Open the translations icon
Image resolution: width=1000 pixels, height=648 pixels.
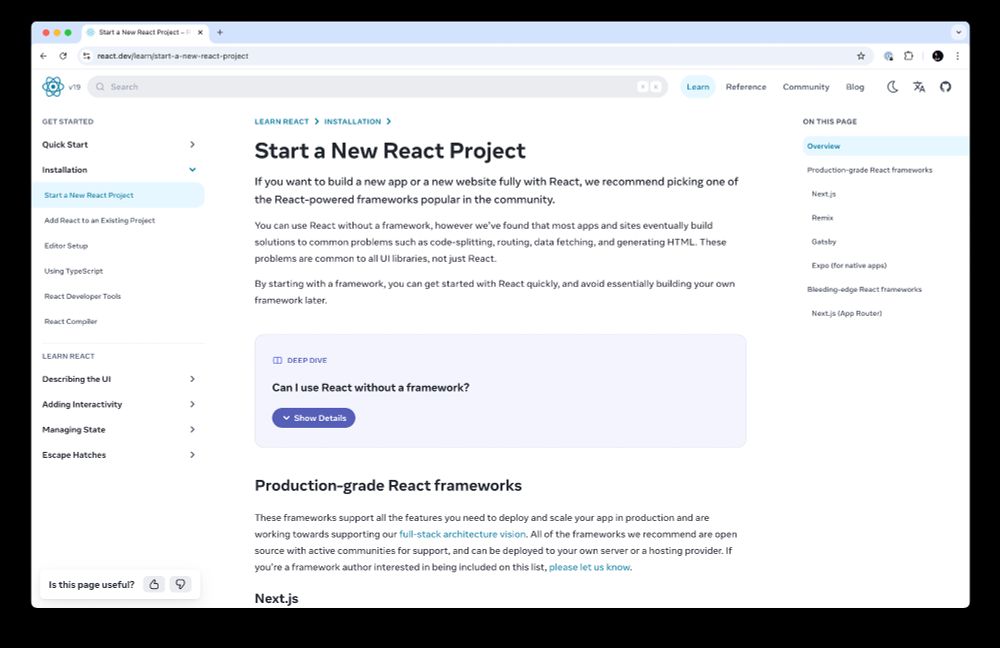[x=919, y=87]
